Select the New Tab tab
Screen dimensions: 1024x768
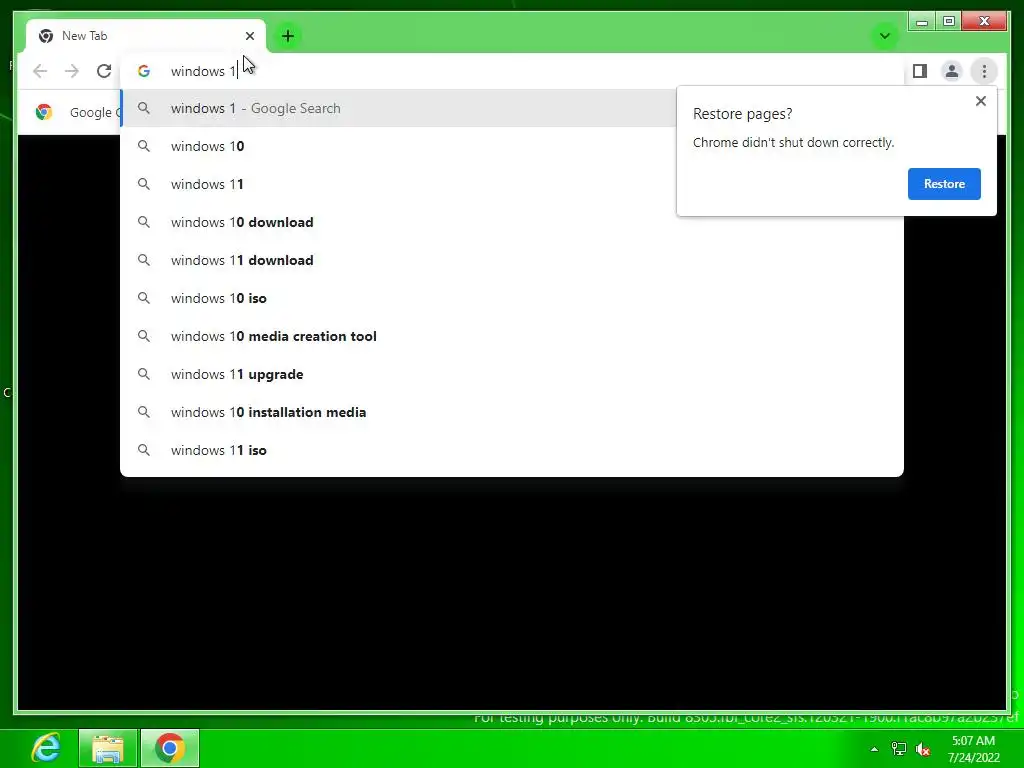point(146,36)
